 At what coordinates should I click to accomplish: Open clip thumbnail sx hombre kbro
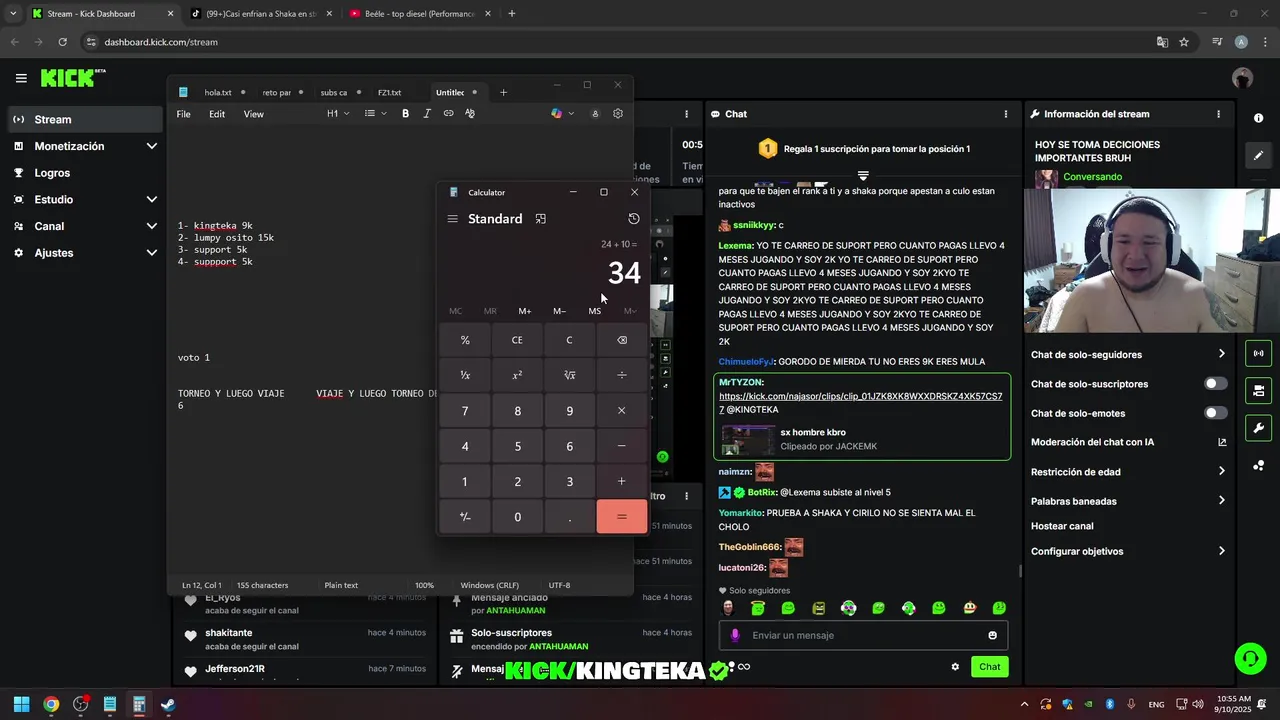[748, 440]
